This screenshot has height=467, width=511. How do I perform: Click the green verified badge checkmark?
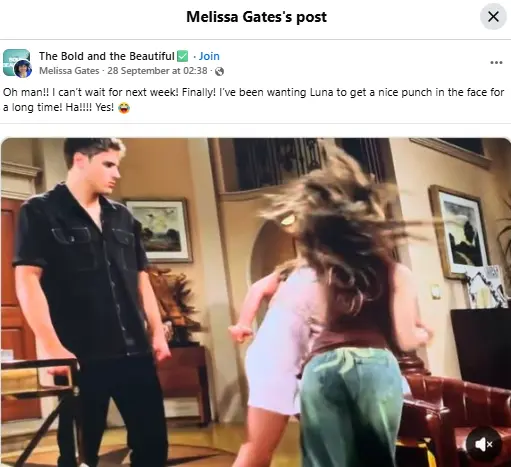pos(183,56)
